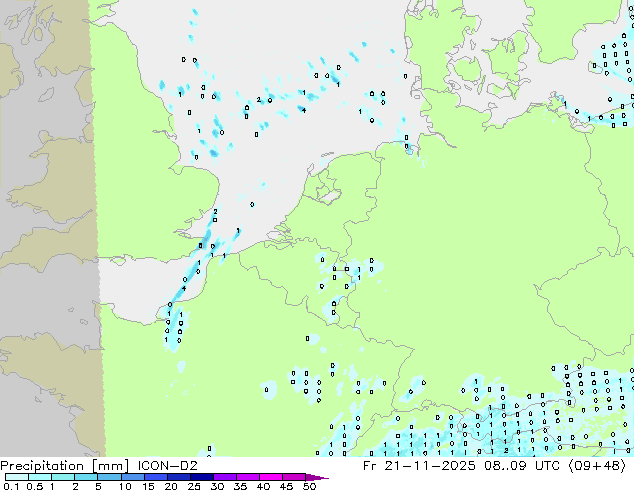
Task: Click the '0.5' legend scale value
Action: coord(34,486)
